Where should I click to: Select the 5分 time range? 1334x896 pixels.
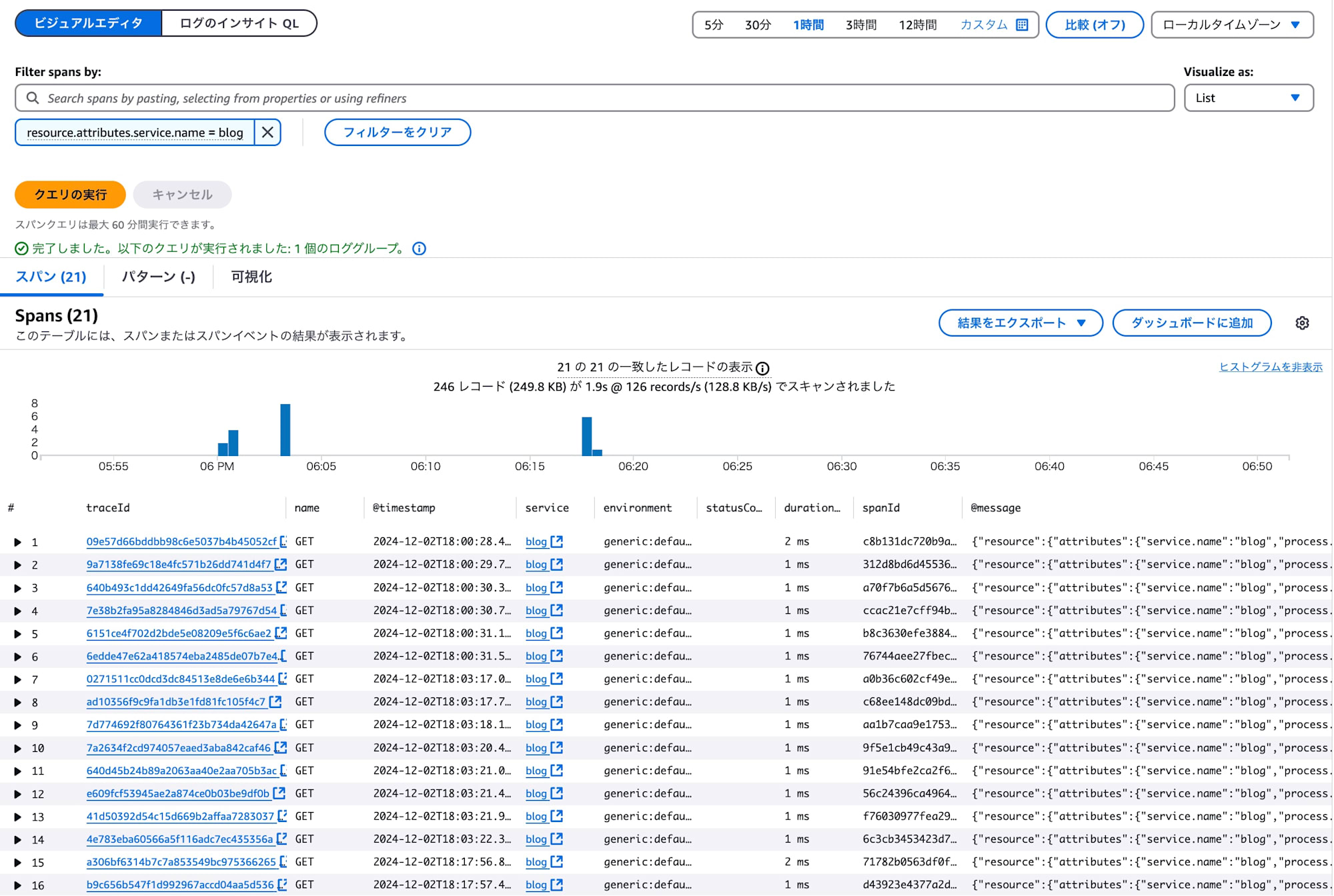click(714, 25)
